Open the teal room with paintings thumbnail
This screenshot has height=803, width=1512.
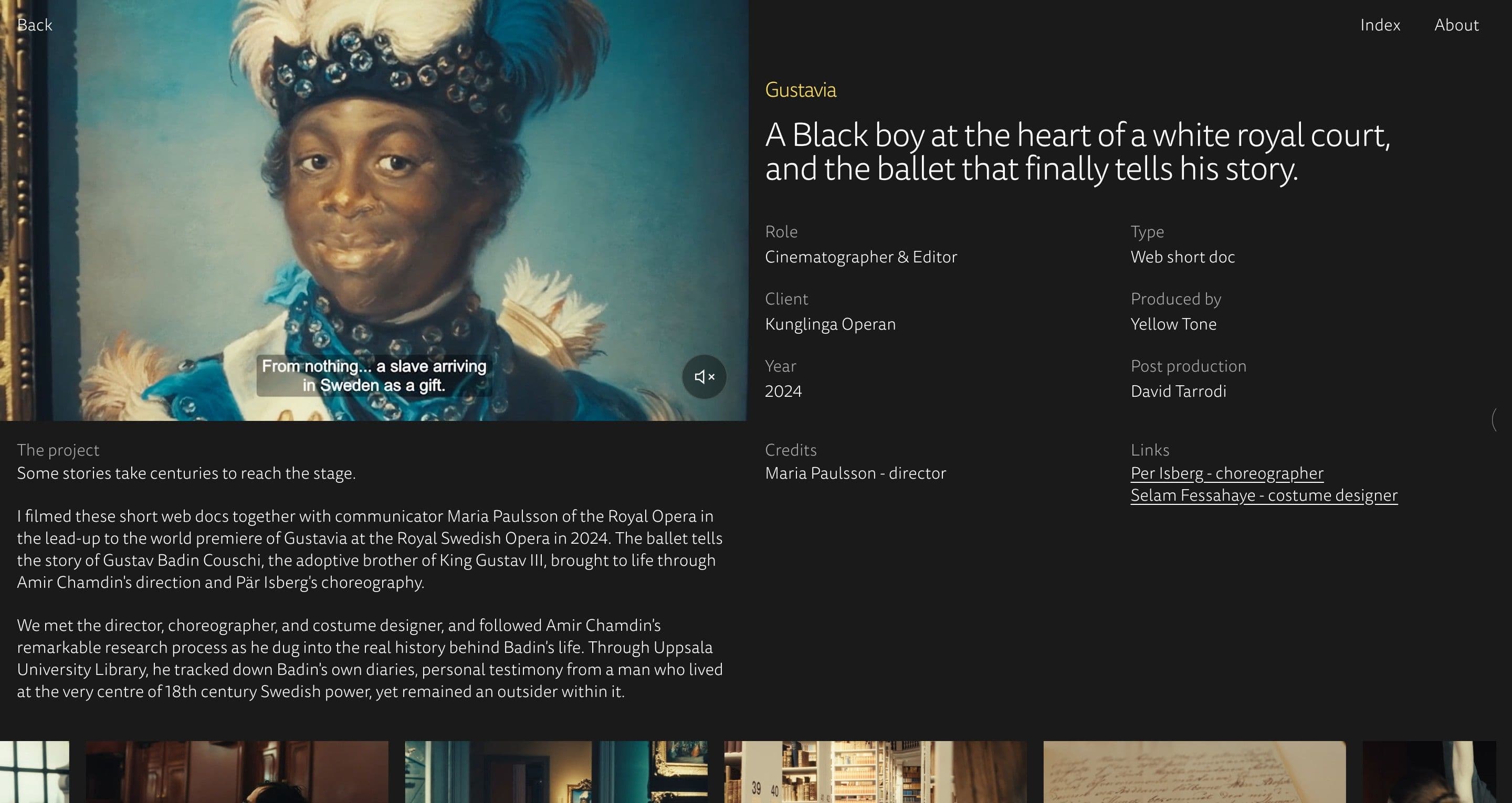[556, 772]
